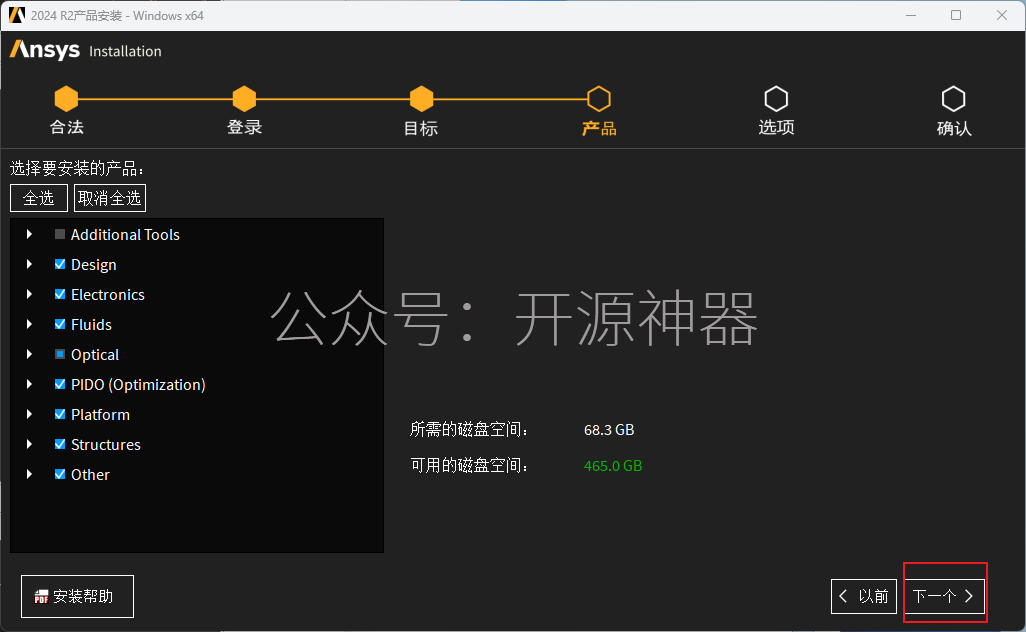Click the 68.3 GB required space value
The width and height of the screenshot is (1026, 632).
609,430
